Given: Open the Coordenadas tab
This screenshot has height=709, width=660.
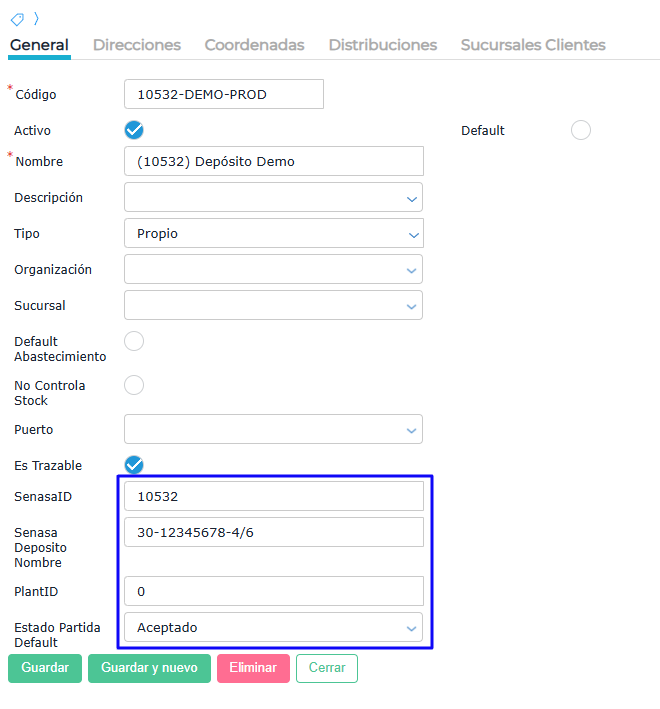Looking at the screenshot, I should (254, 45).
